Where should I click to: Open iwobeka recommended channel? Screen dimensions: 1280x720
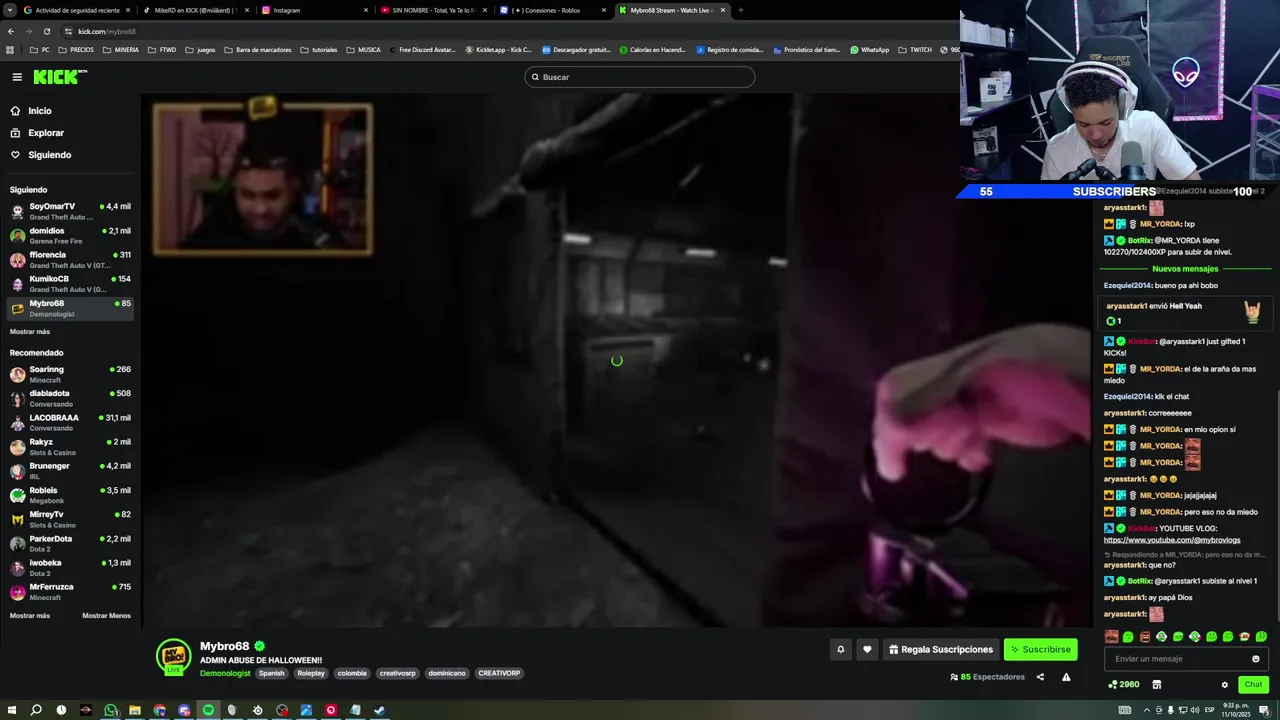point(70,567)
